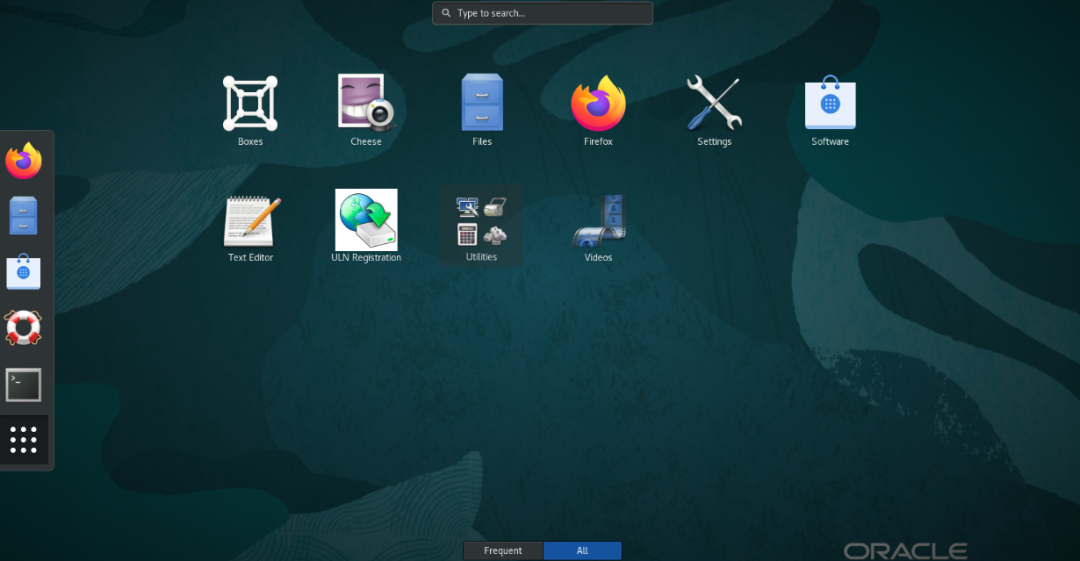Launch Cheese webcam app
The image size is (1080, 561).
tap(366, 103)
